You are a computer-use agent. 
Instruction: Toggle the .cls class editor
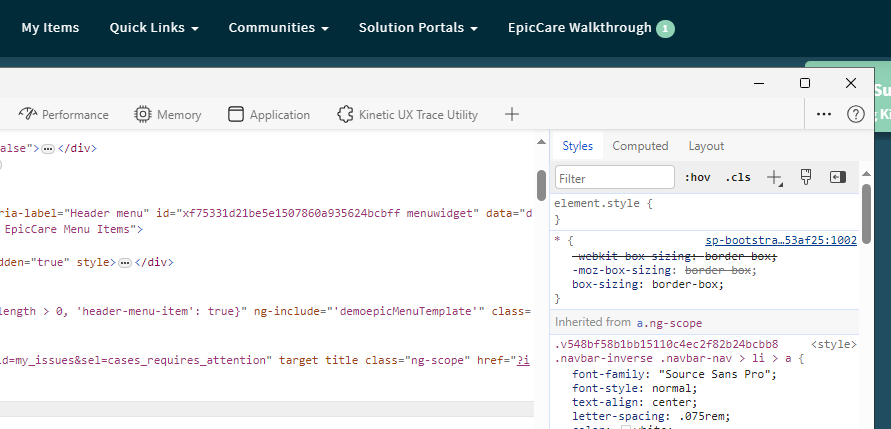(738, 178)
